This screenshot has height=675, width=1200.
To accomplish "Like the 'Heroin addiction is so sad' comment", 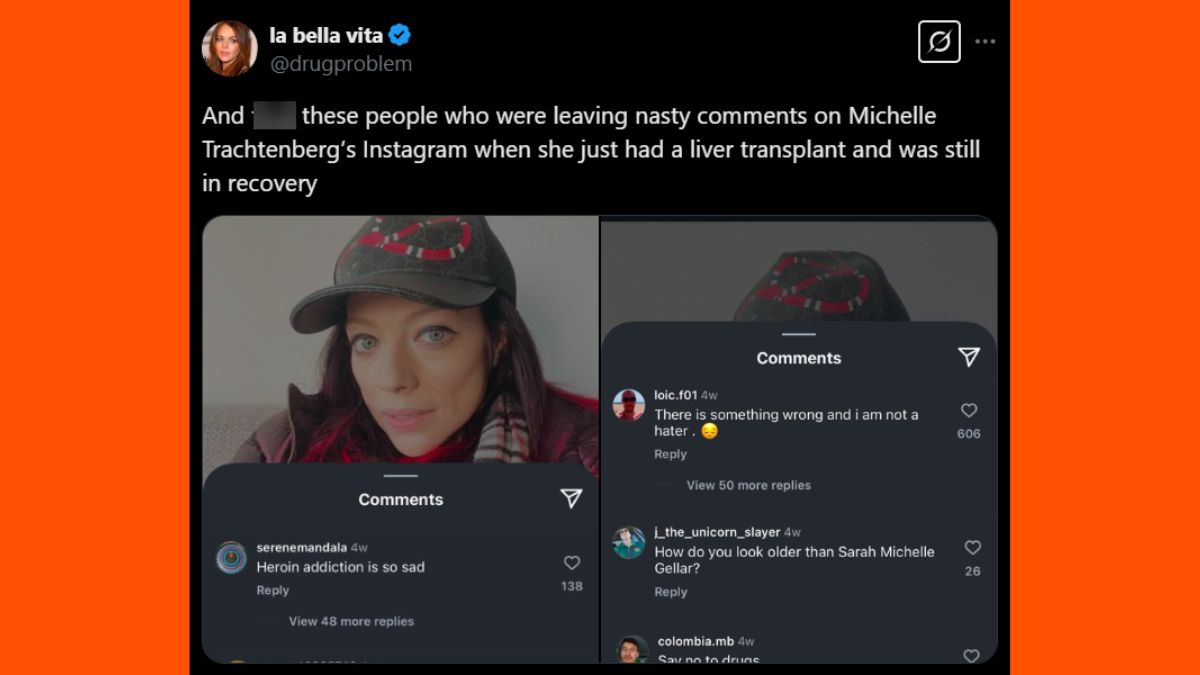I will pyautogui.click(x=572, y=563).
